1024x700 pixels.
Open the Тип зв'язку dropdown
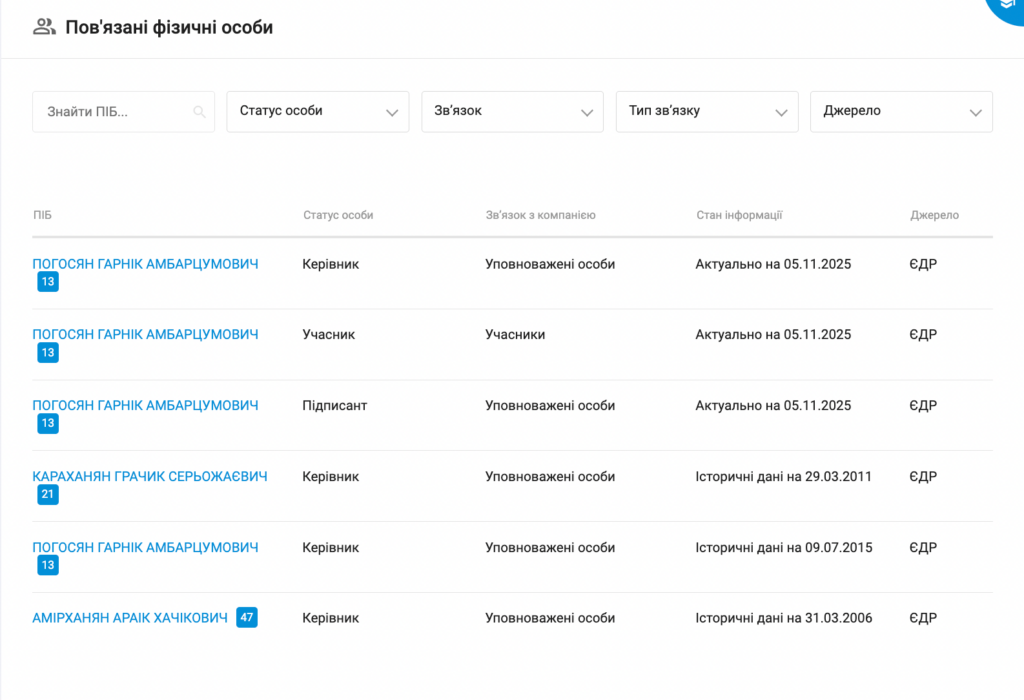point(707,111)
